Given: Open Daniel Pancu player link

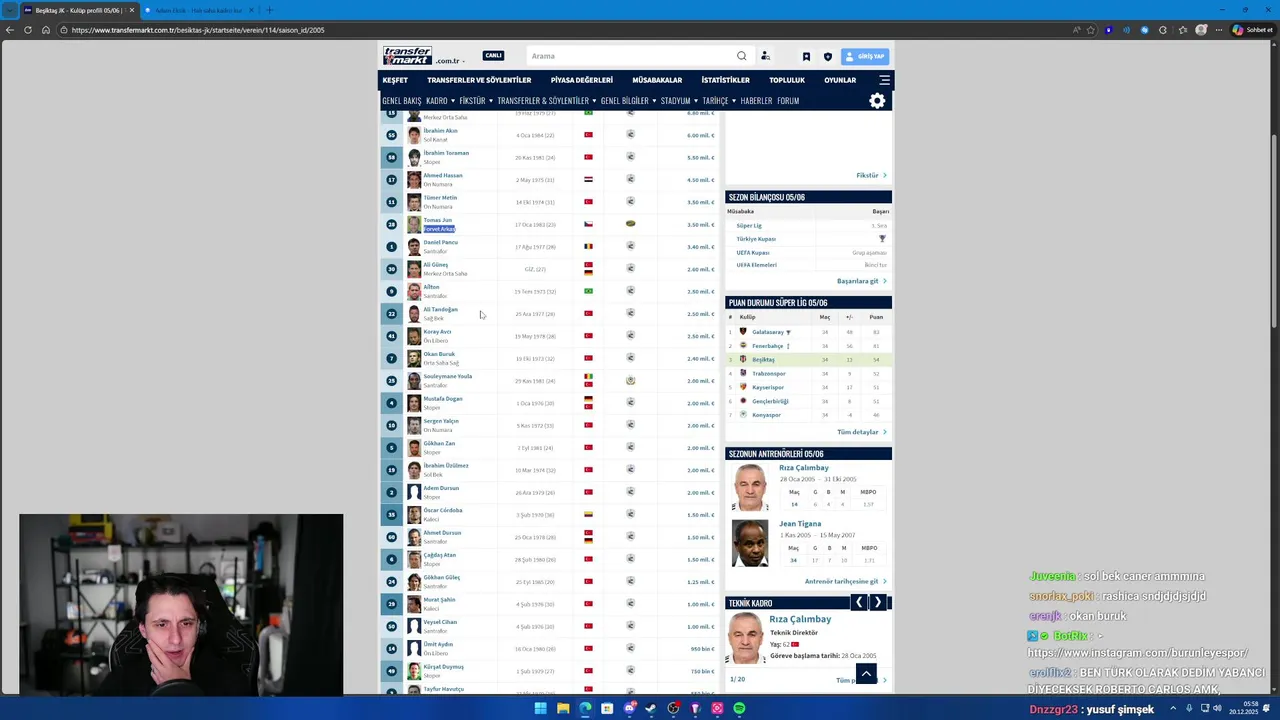Looking at the screenshot, I should coord(440,242).
